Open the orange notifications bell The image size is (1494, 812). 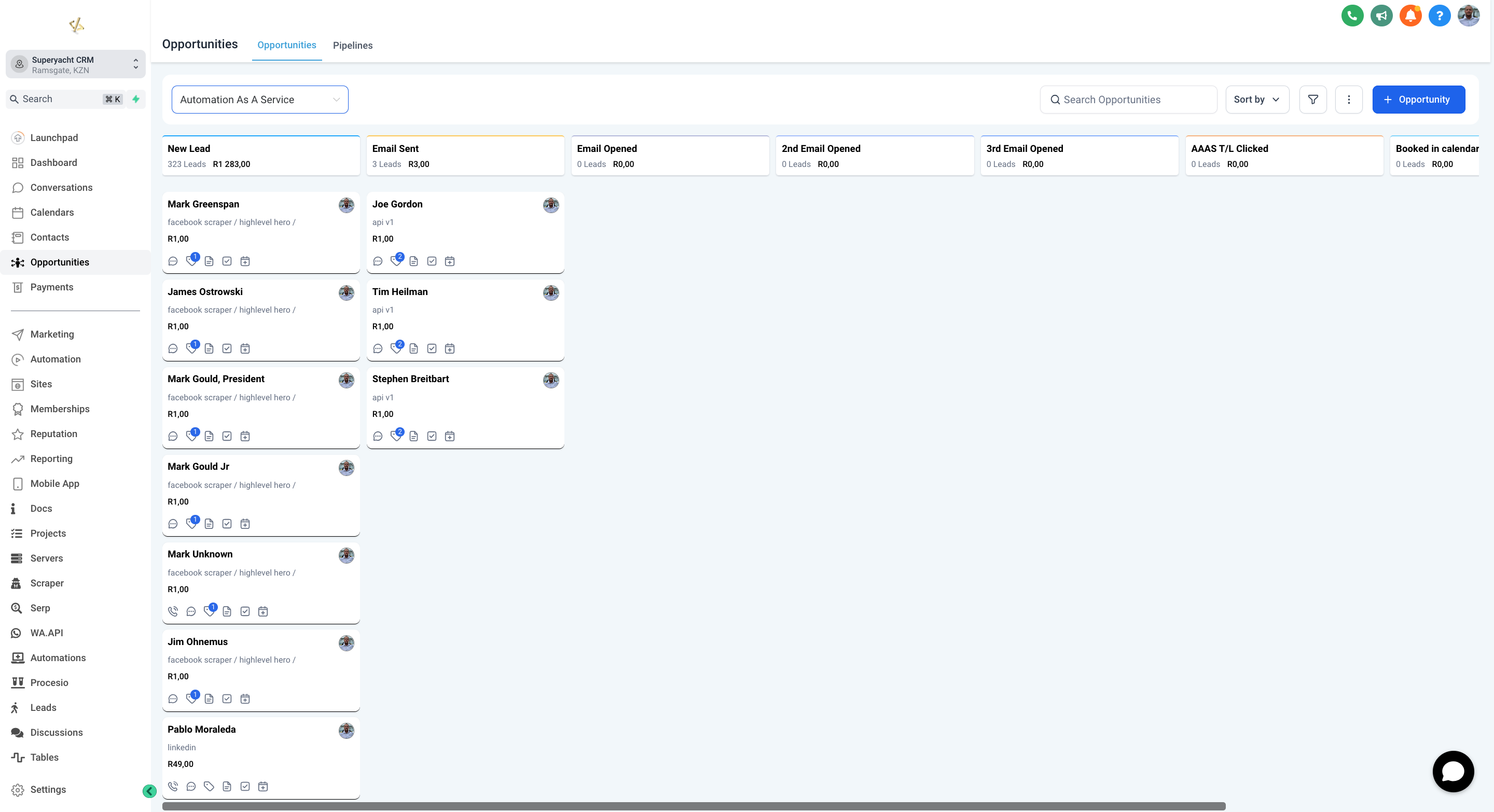pyautogui.click(x=1410, y=16)
